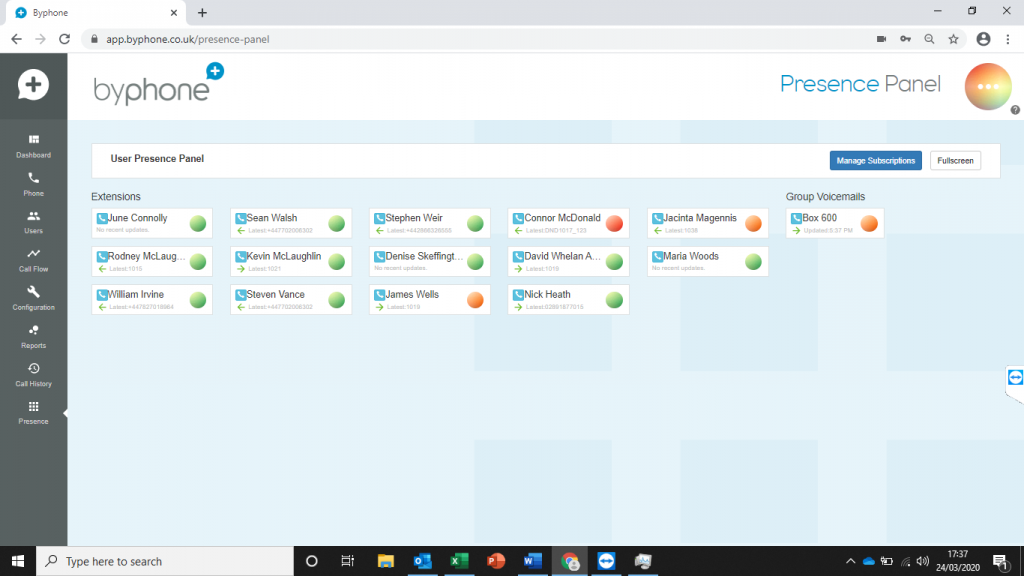The width and height of the screenshot is (1024, 576).
Task: Click the User Presence Panel title
Action: [x=157, y=159]
